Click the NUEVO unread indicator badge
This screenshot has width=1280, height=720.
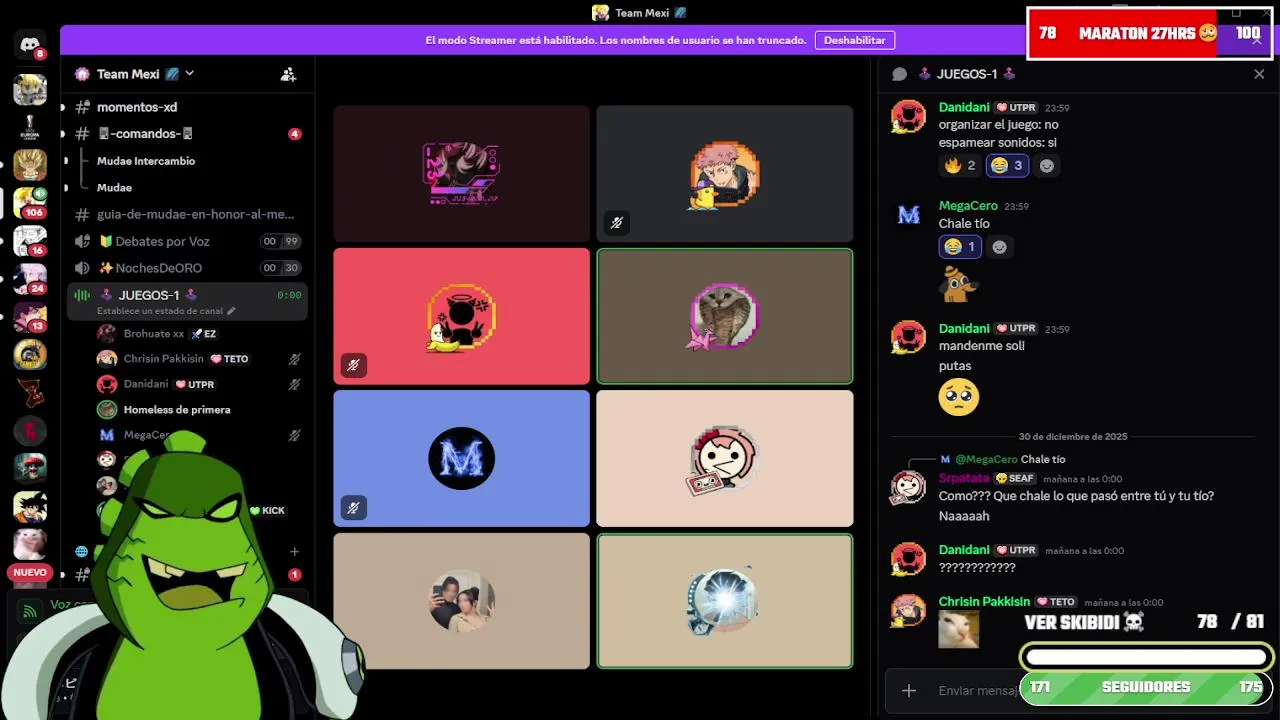[30, 573]
